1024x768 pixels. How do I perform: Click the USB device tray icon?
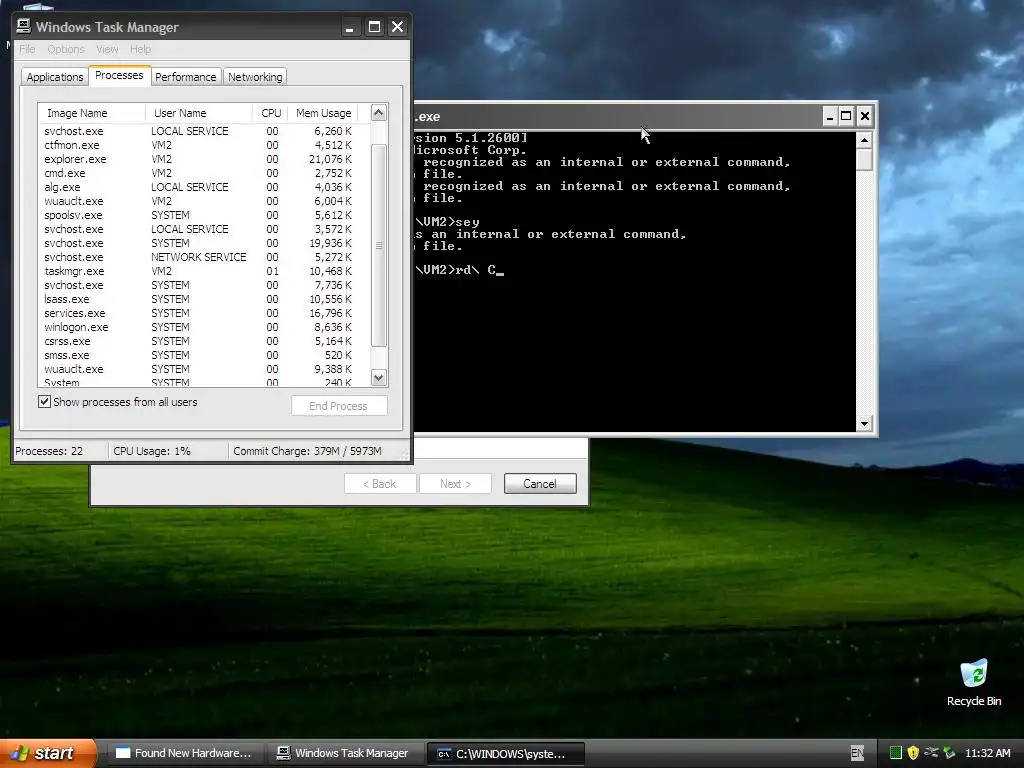[x=931, y=753]
